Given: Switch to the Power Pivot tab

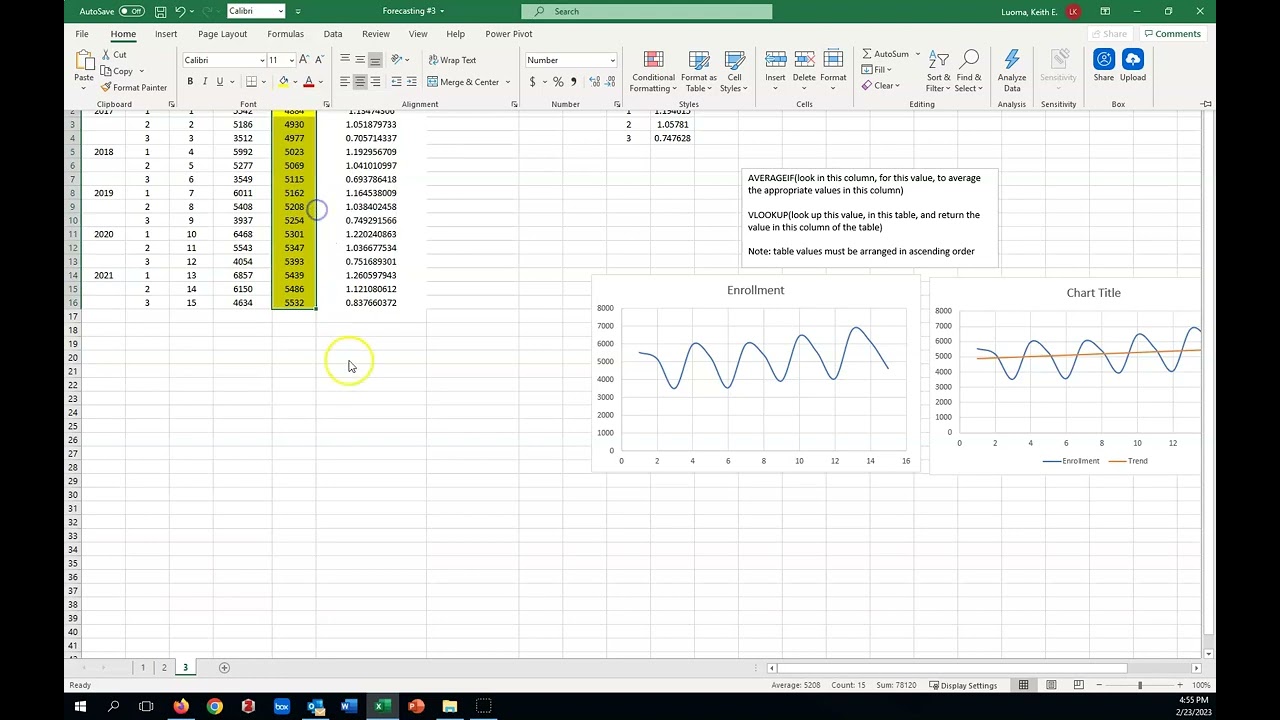Looking at the screenshot, I should (x=509, y=34).
